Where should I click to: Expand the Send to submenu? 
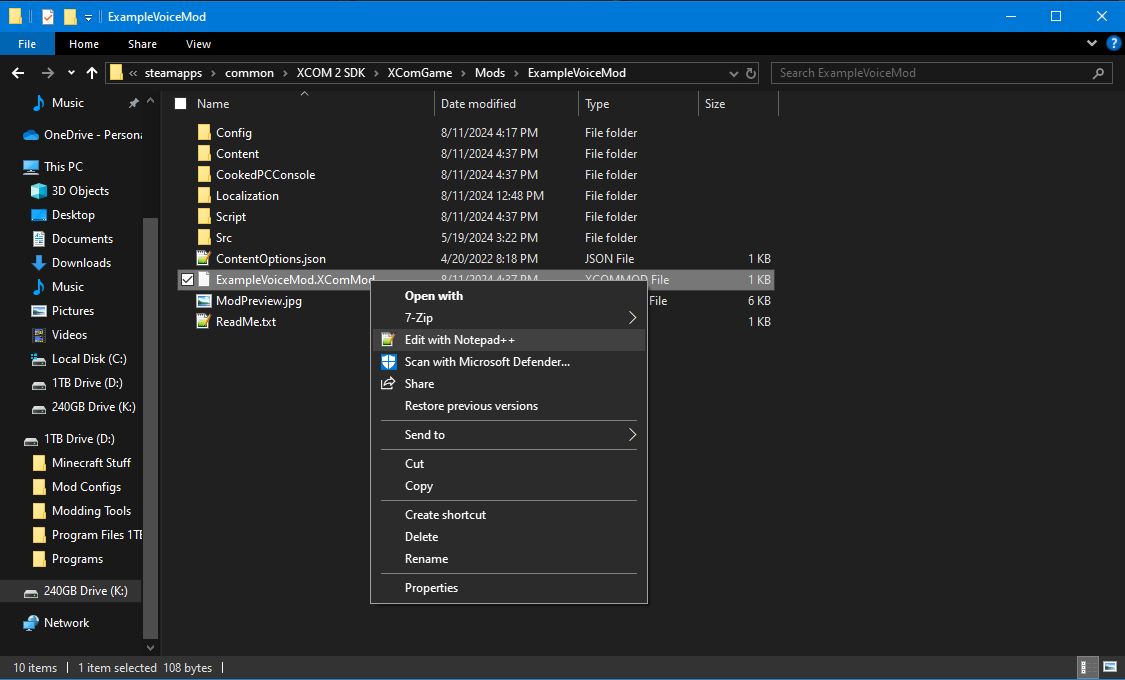pos(509,435)
